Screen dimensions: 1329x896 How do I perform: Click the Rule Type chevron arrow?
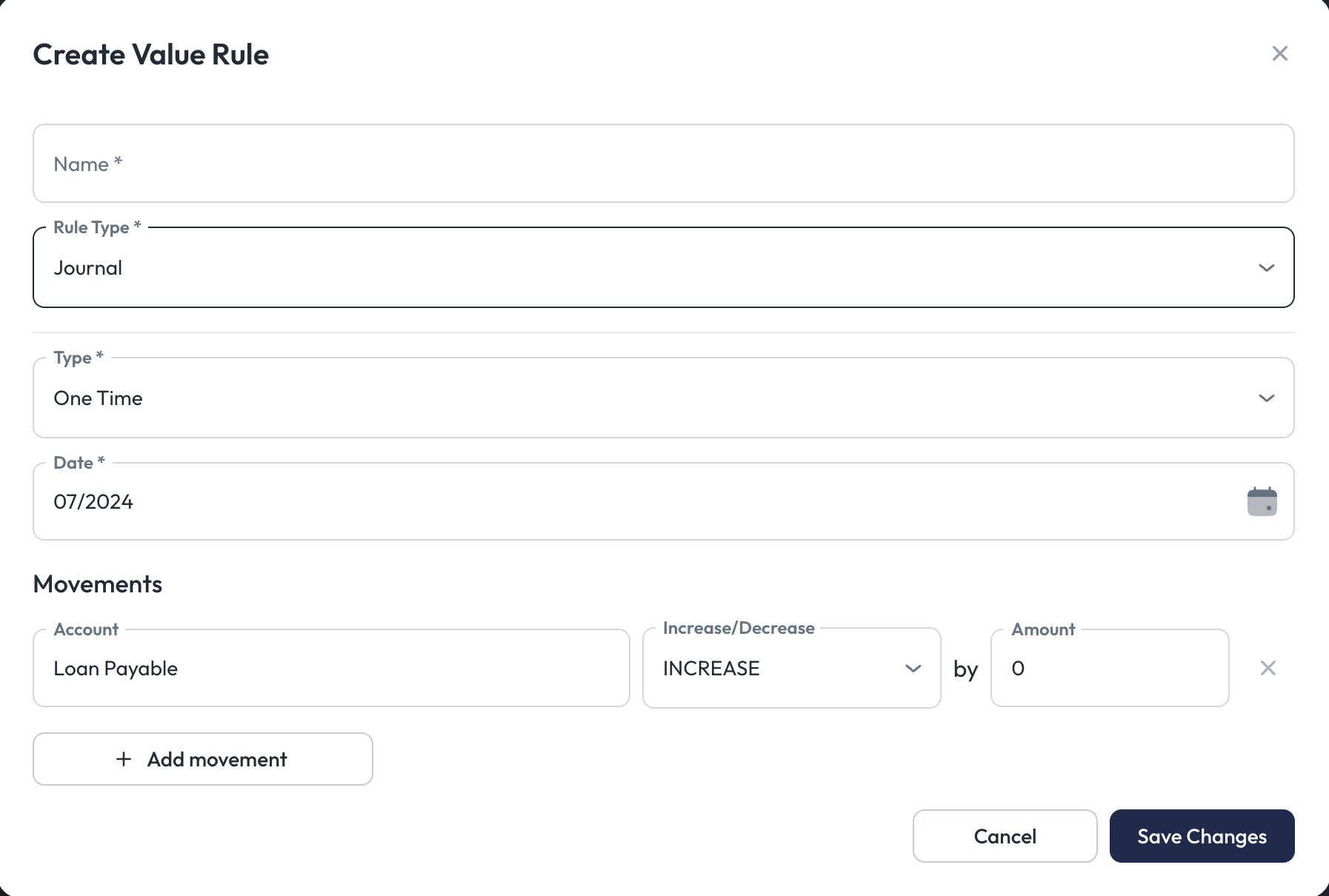tap(1266, 268)
